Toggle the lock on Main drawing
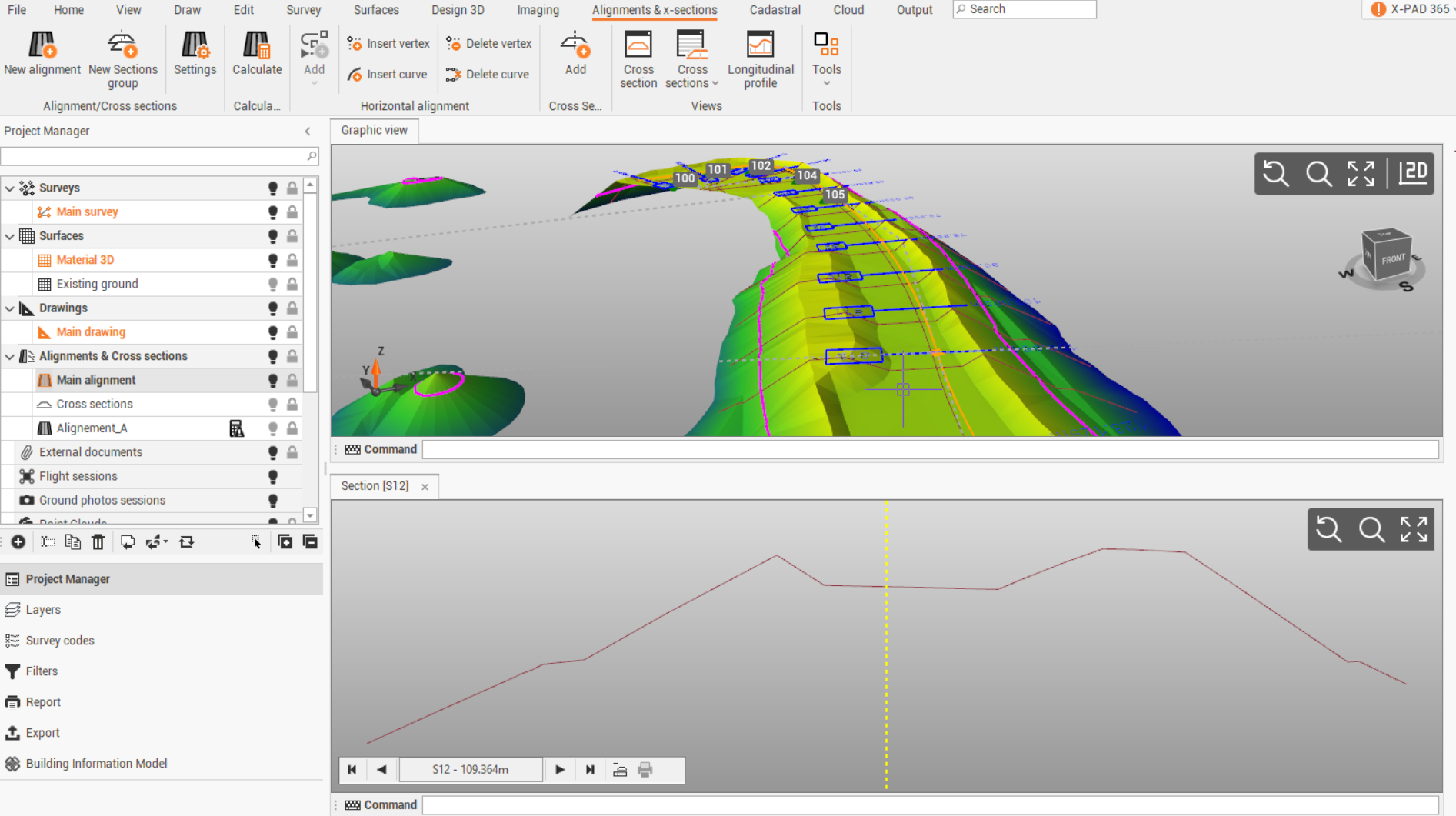1456x816 pixels. click(292, 332)
